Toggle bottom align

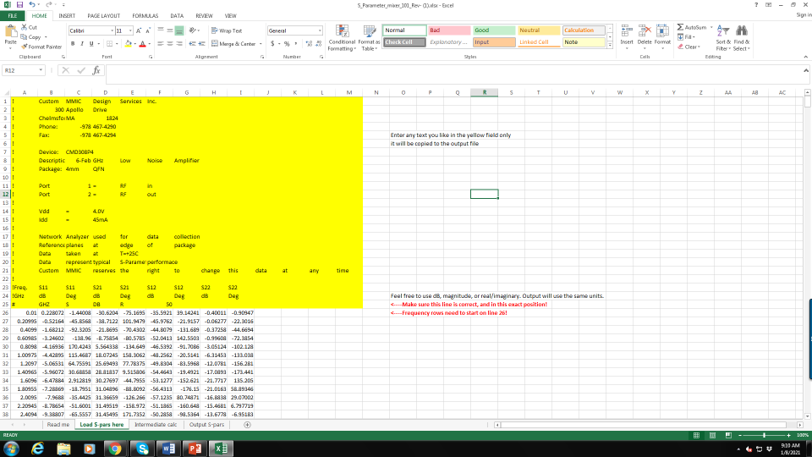(179, 31)
